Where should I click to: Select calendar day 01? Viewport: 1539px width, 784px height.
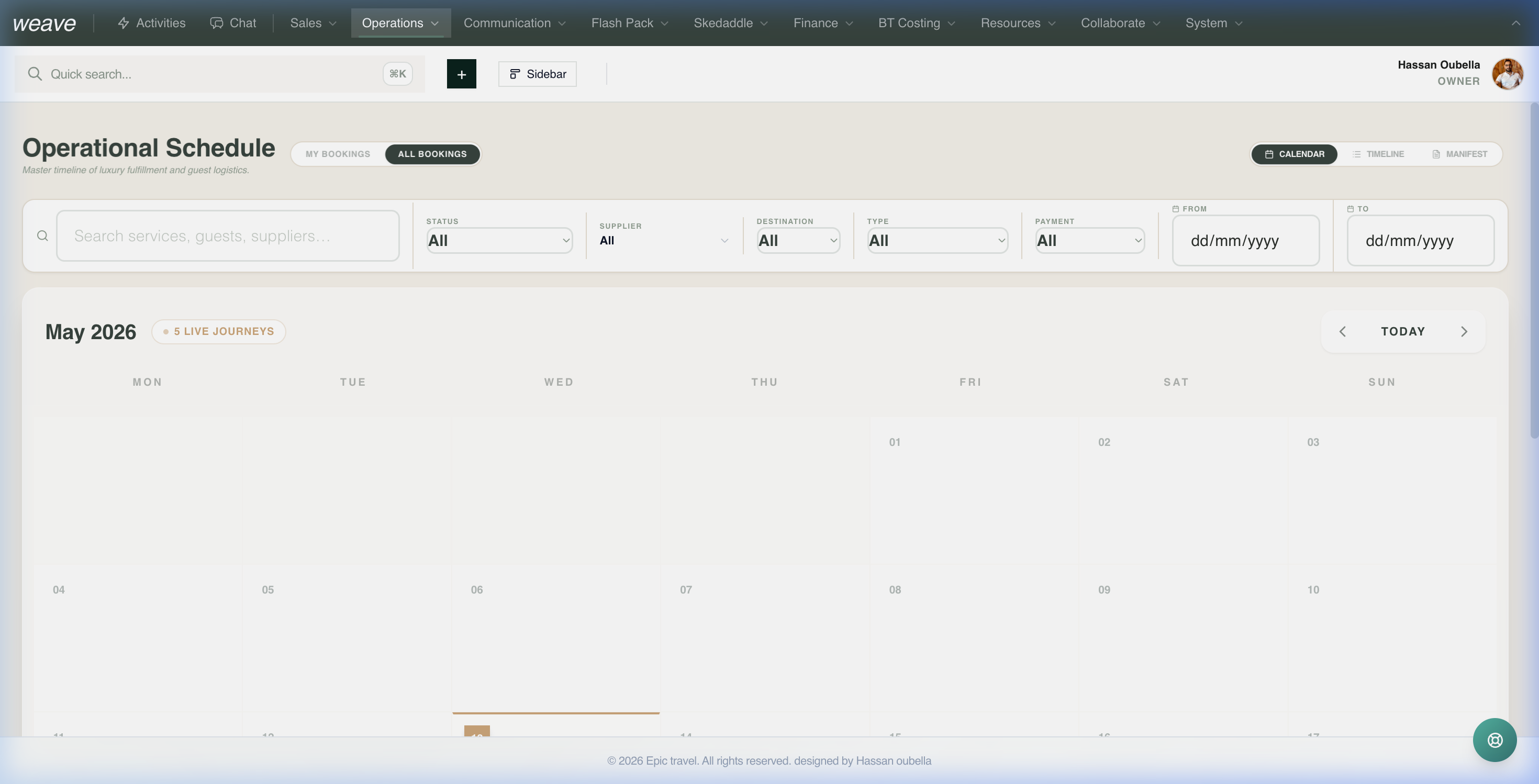[974, 491]
